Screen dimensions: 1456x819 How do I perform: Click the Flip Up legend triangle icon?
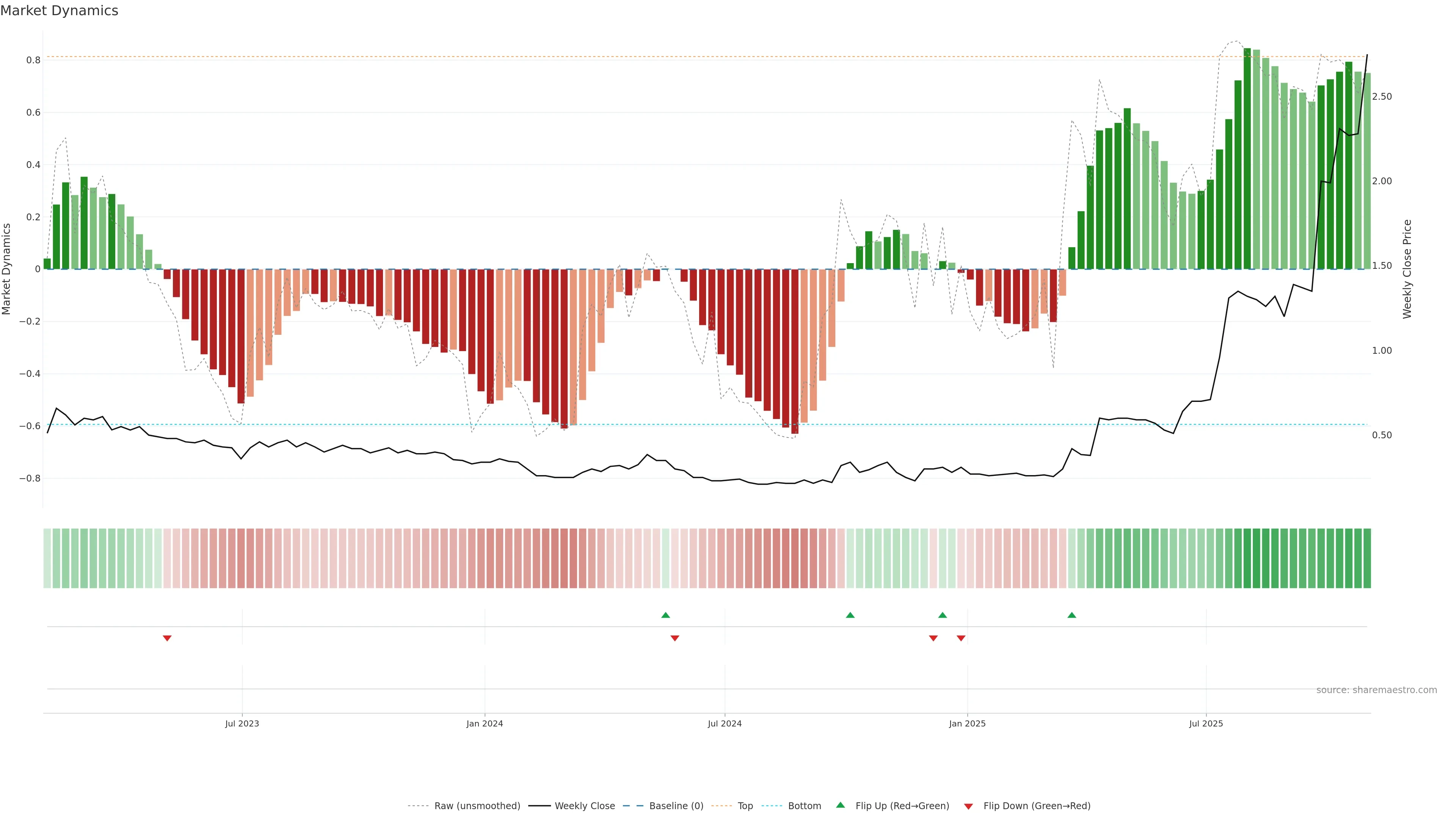(841, 805)
